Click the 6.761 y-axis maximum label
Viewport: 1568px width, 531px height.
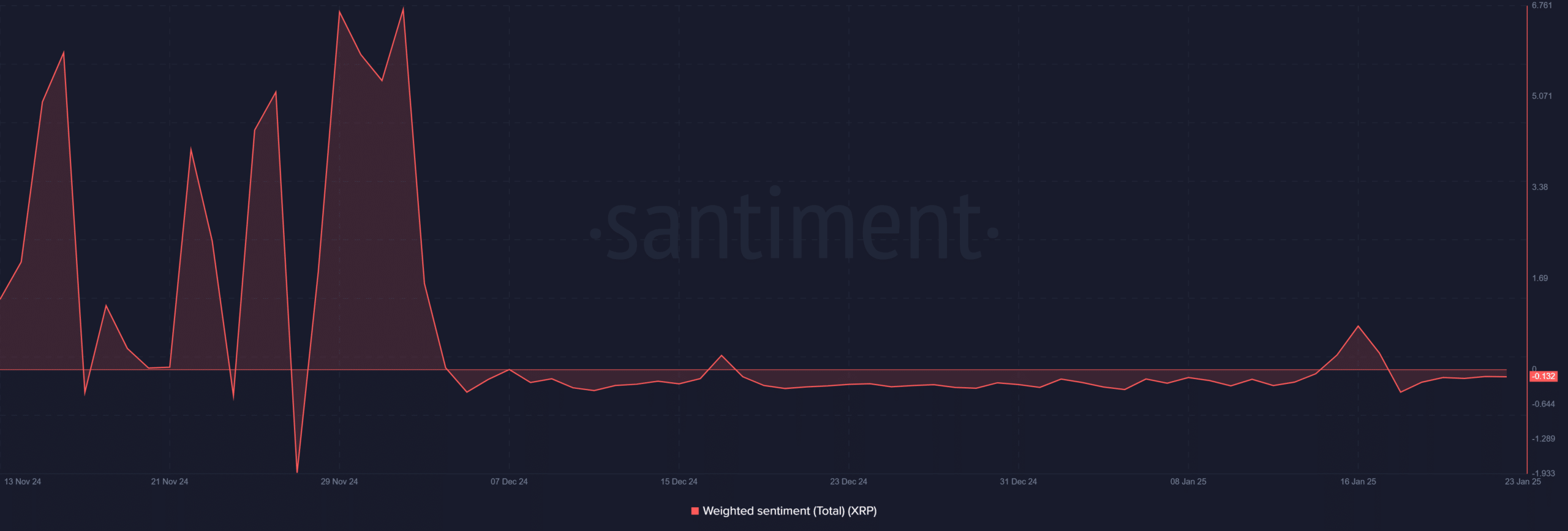(x=1542, y=6)
